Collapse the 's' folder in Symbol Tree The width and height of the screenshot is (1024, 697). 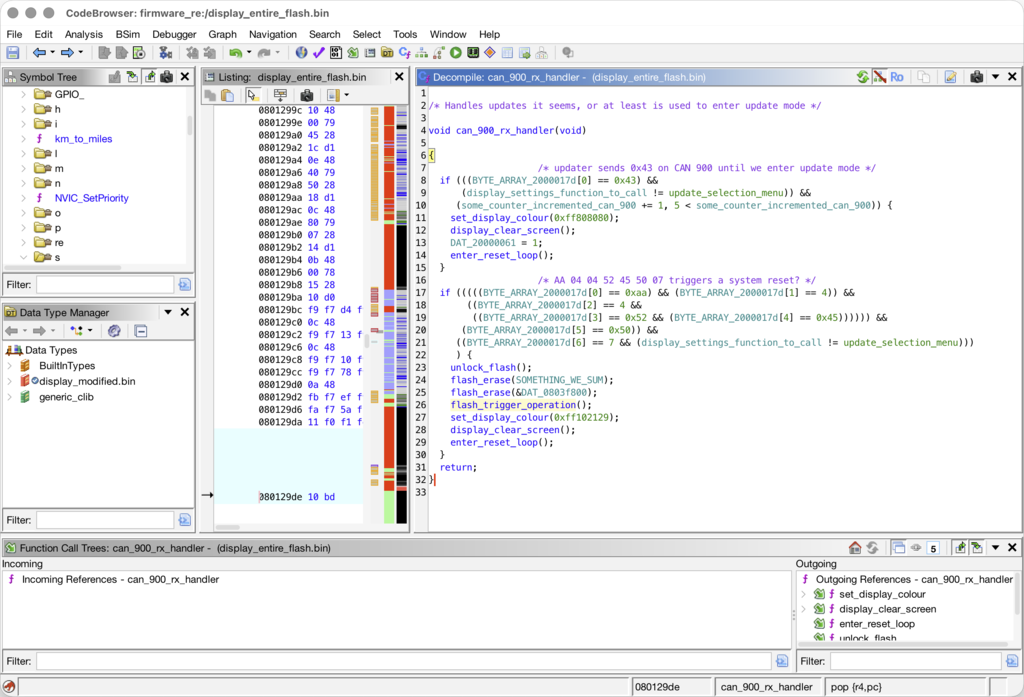[x=23, y=257]
